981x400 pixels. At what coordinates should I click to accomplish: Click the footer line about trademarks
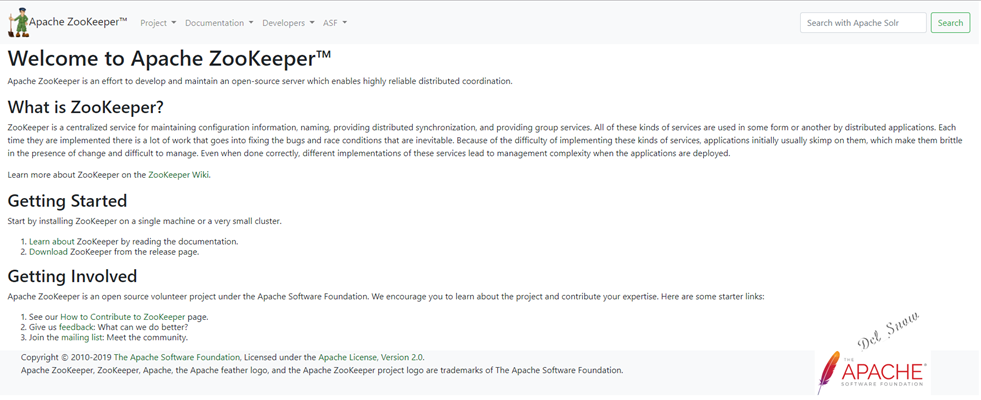tap(322, 370)
